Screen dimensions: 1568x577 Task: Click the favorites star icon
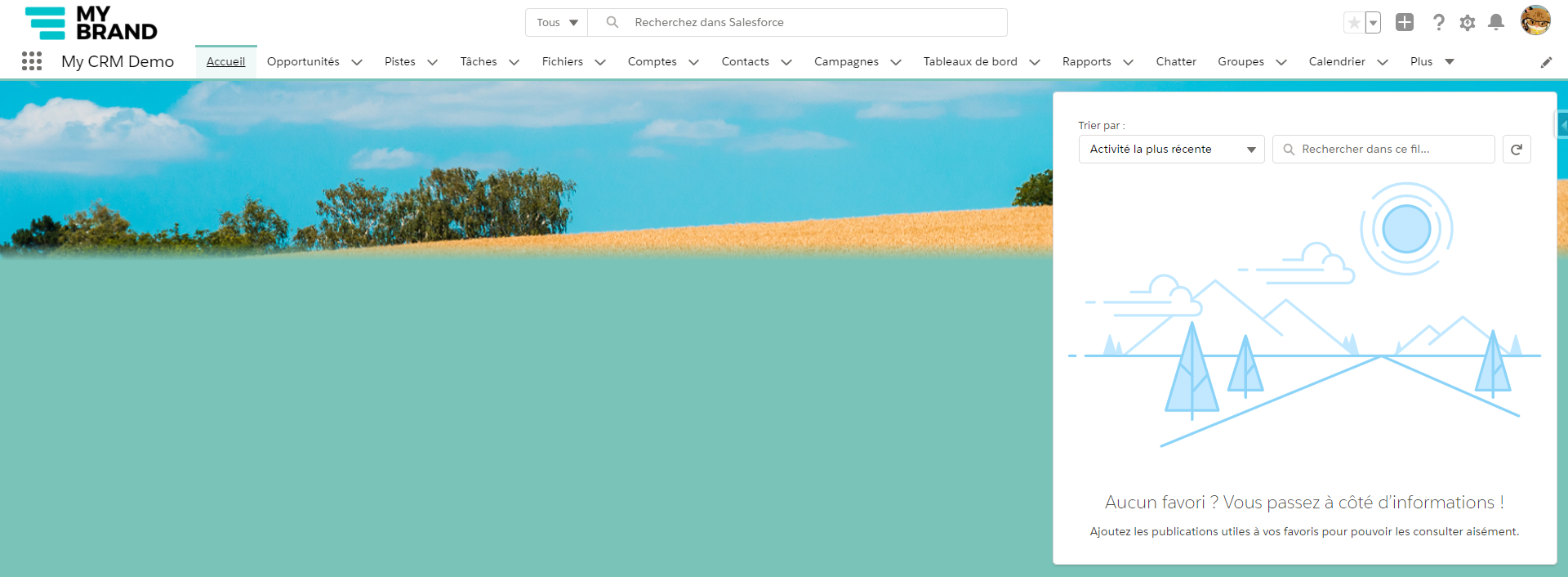(x=1354, y=23)
